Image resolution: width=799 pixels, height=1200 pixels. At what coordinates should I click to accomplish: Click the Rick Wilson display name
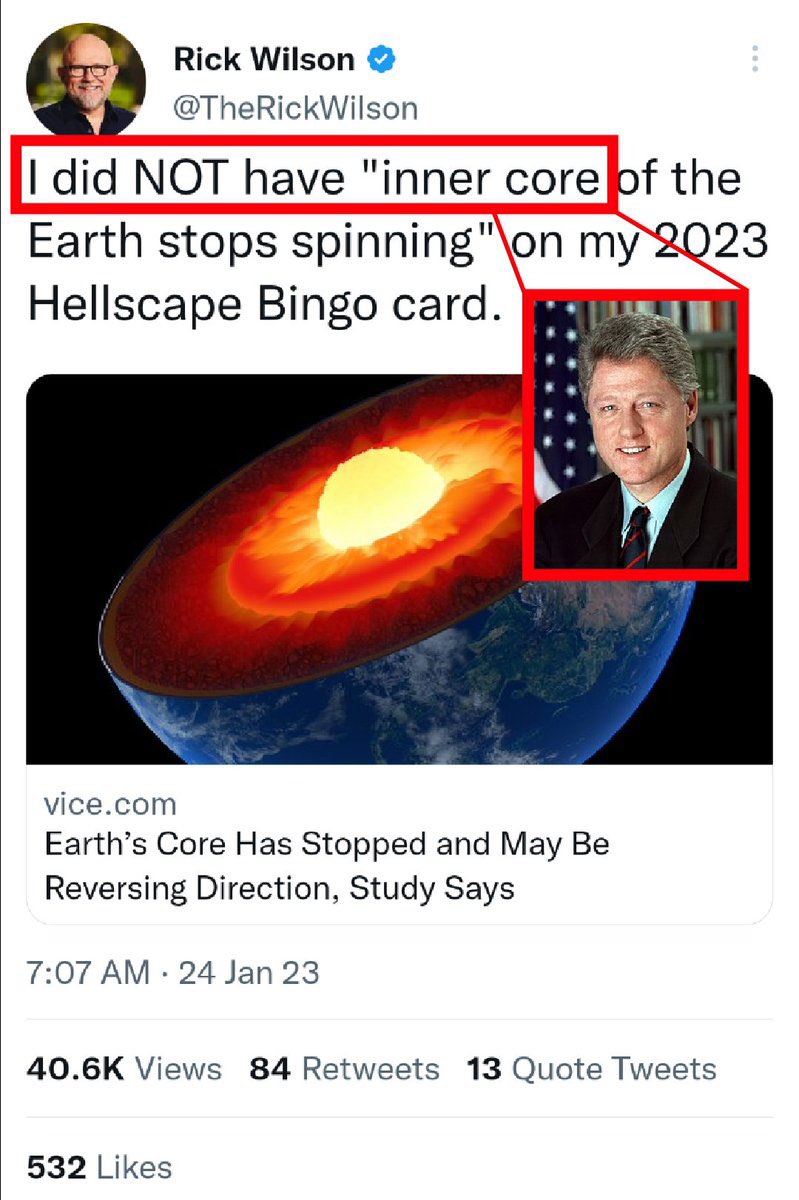click(264, 60)
